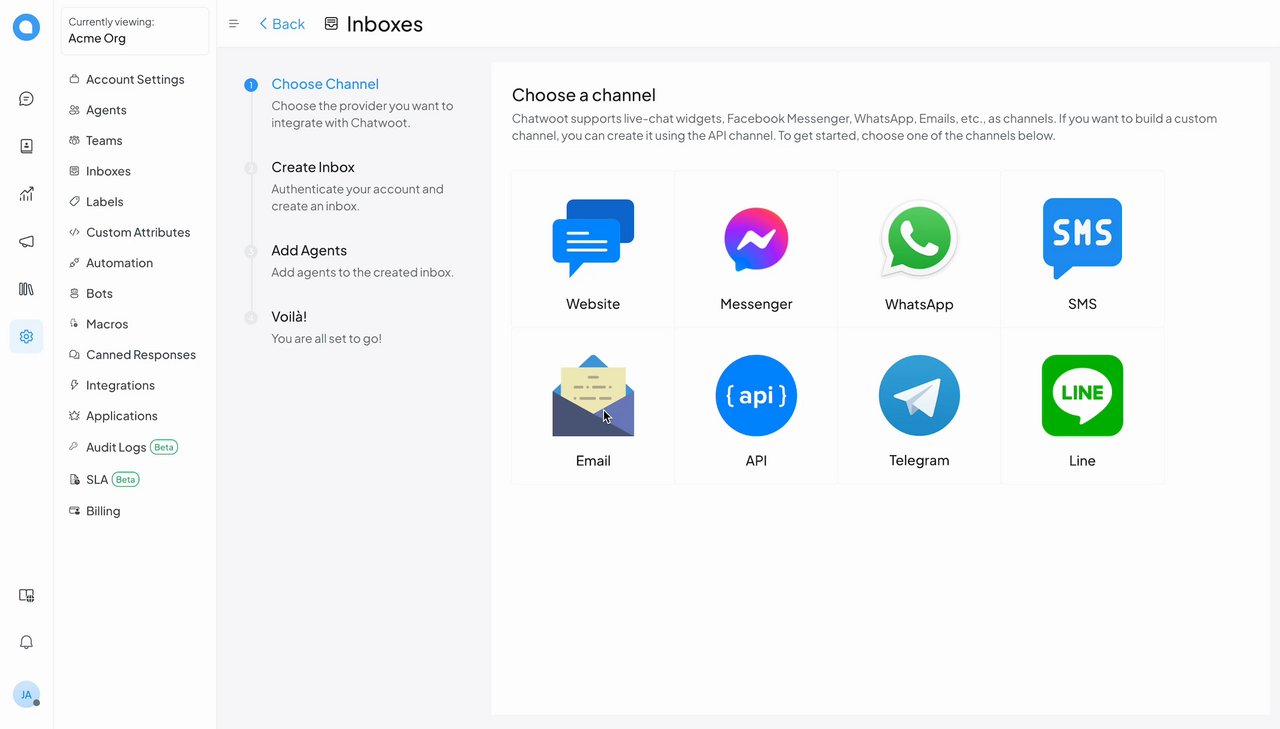Click the Choose a channel heading
Viewport: 1280px width, 729px height.
pos(584,95)
